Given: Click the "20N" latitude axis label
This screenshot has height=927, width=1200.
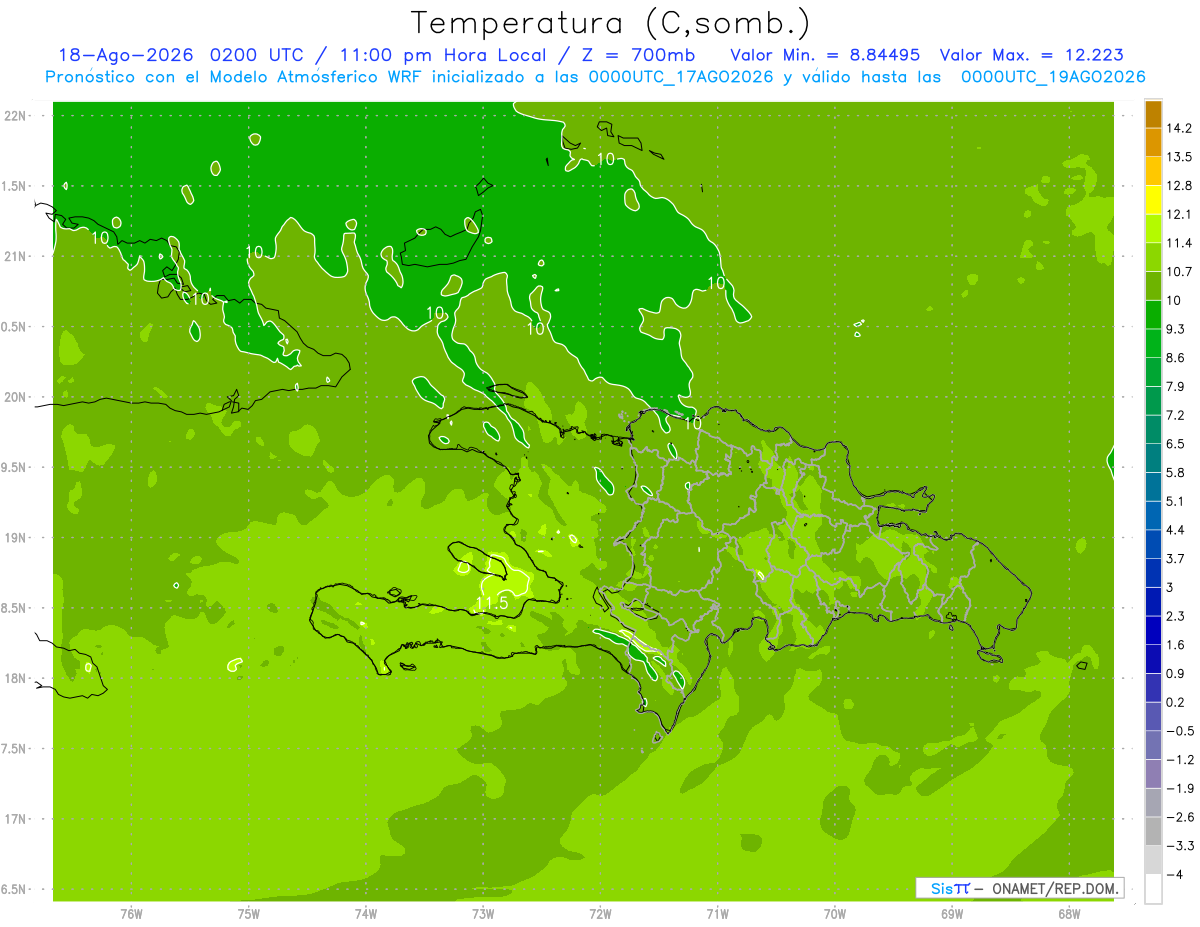Looking at the screenshot, I should pos(15,397).
